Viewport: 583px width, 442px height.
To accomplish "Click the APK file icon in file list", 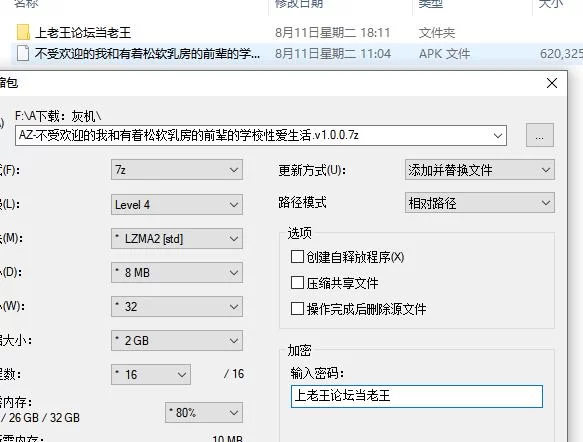I will [23, 54].
